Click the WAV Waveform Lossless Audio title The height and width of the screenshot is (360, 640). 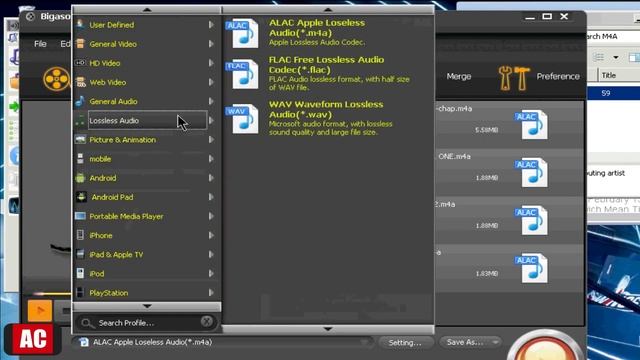[326, 109]
